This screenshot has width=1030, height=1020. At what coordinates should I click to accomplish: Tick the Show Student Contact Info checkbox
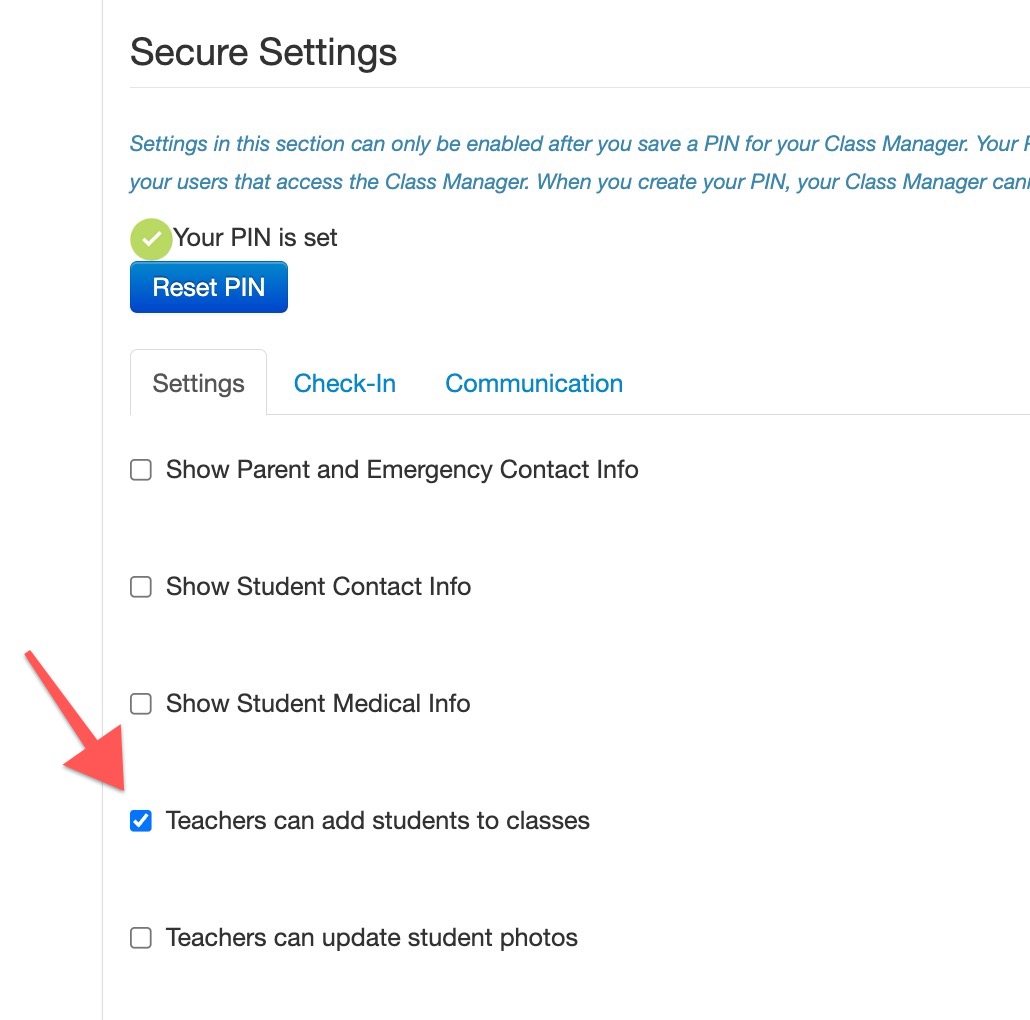coord(141,587)
